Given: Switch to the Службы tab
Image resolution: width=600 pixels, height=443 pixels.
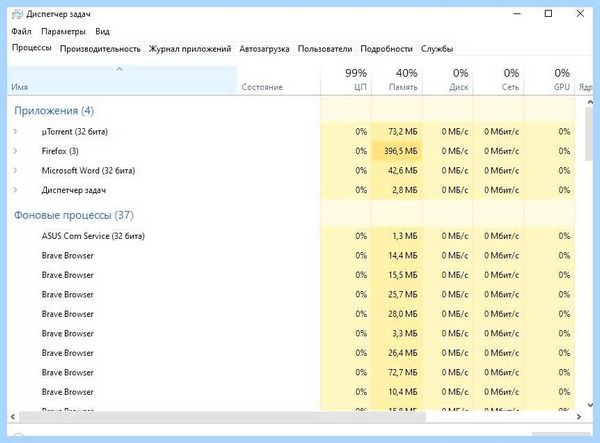Looking at the screenshot, I should tap(437, 49).
